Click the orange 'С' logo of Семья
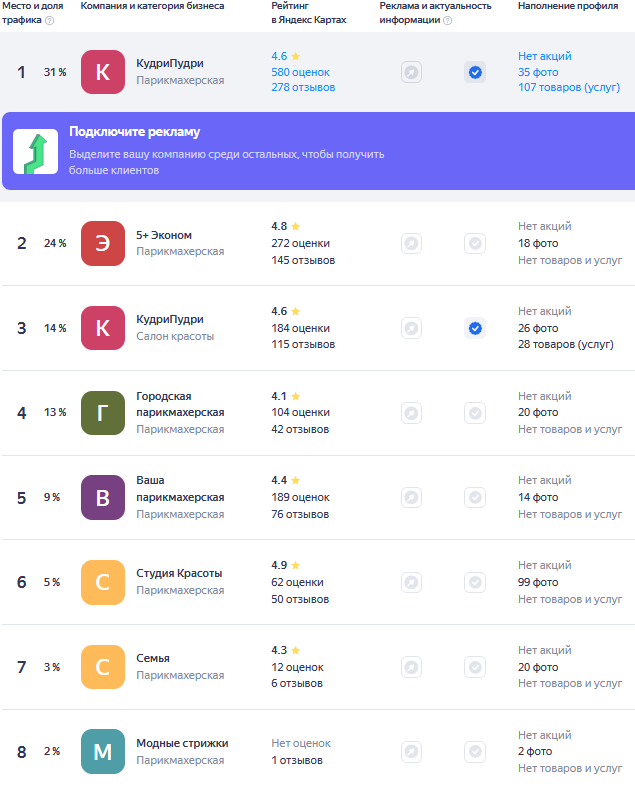The height and width of the screenshot is (795, 635). [103, 667]
